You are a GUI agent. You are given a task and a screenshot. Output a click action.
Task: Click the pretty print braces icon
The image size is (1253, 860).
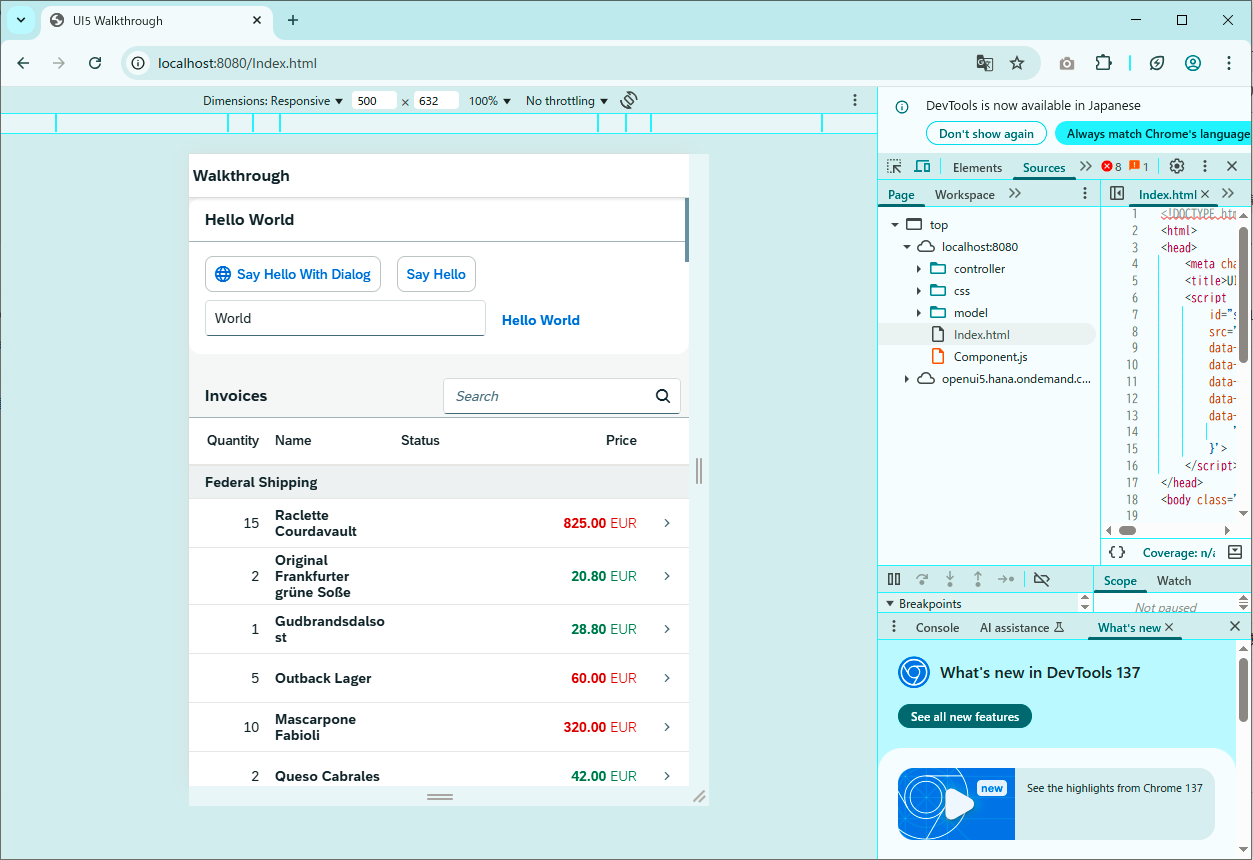pyautogui.click(x=1117, y=552)
